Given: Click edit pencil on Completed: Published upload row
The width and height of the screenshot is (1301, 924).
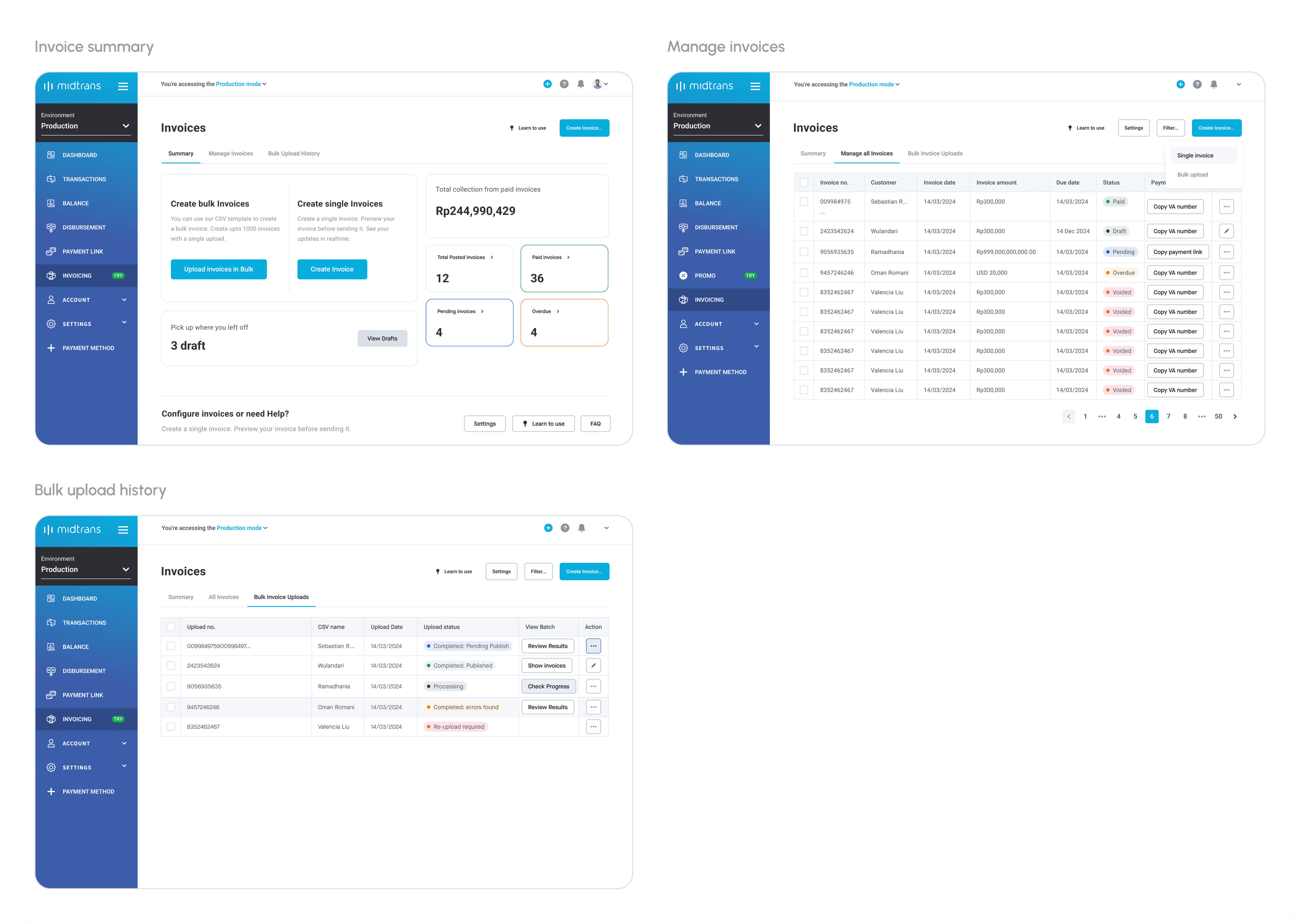Looking at the screenshot, I should [x=593, y=665].
